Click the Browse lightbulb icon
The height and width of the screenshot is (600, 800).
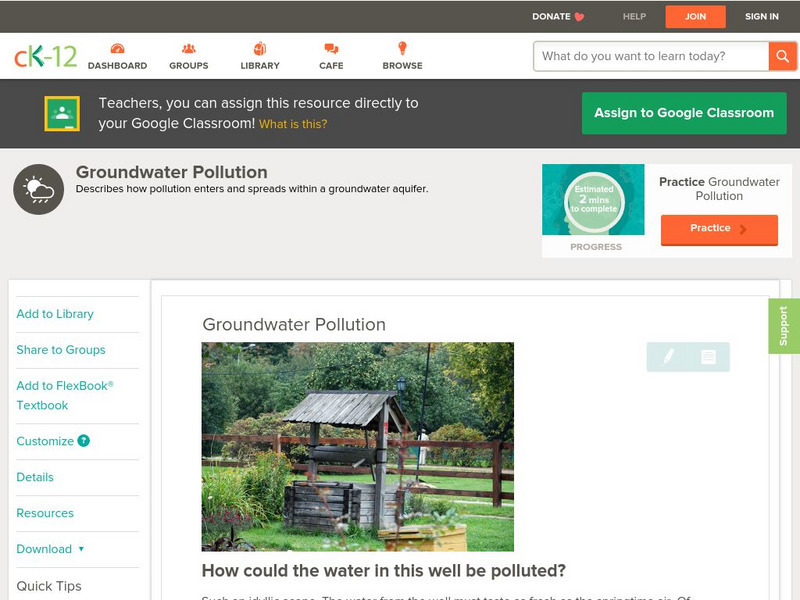point(402,49)
